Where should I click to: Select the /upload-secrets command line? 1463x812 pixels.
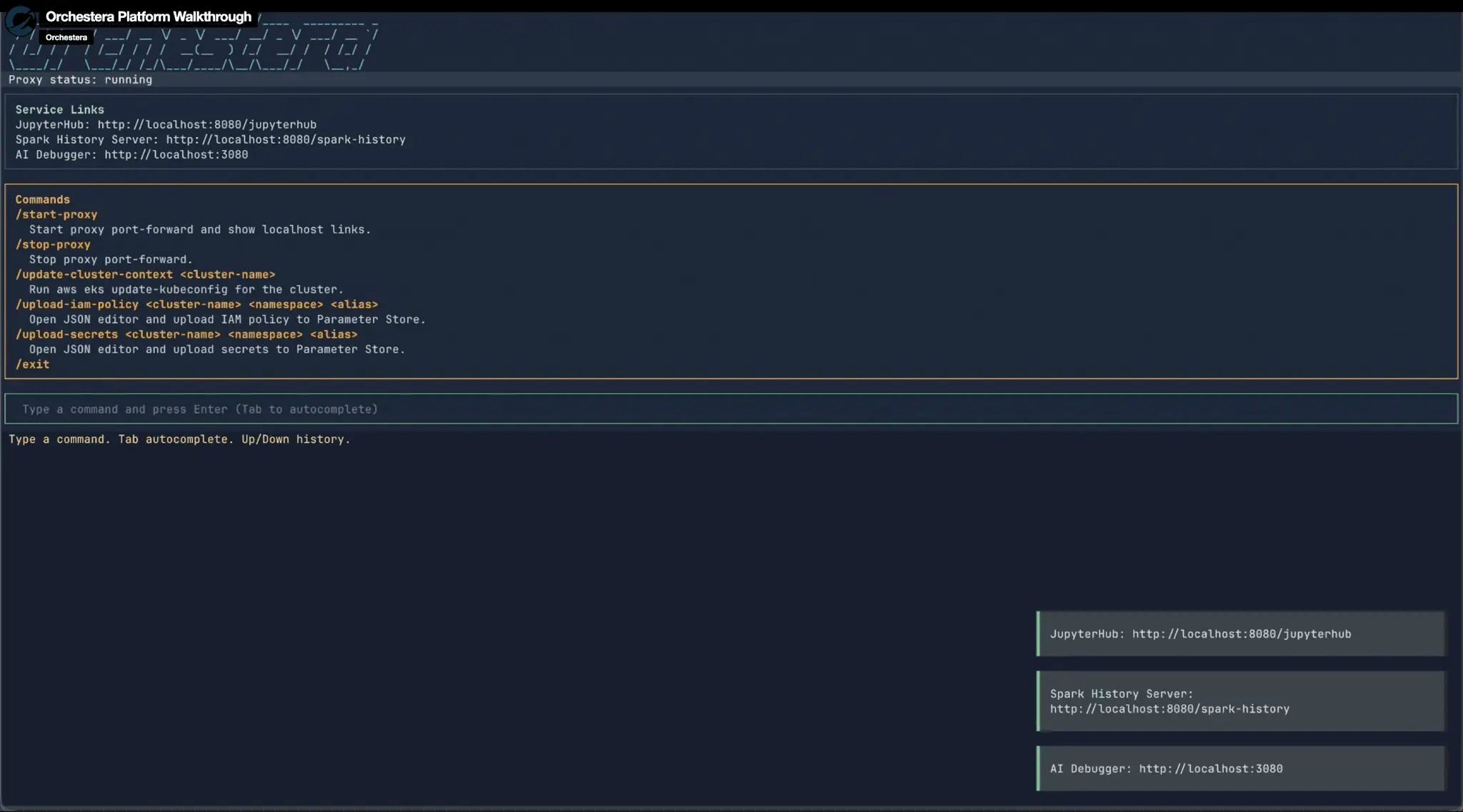pyautogui.click(x=186, y=334)
